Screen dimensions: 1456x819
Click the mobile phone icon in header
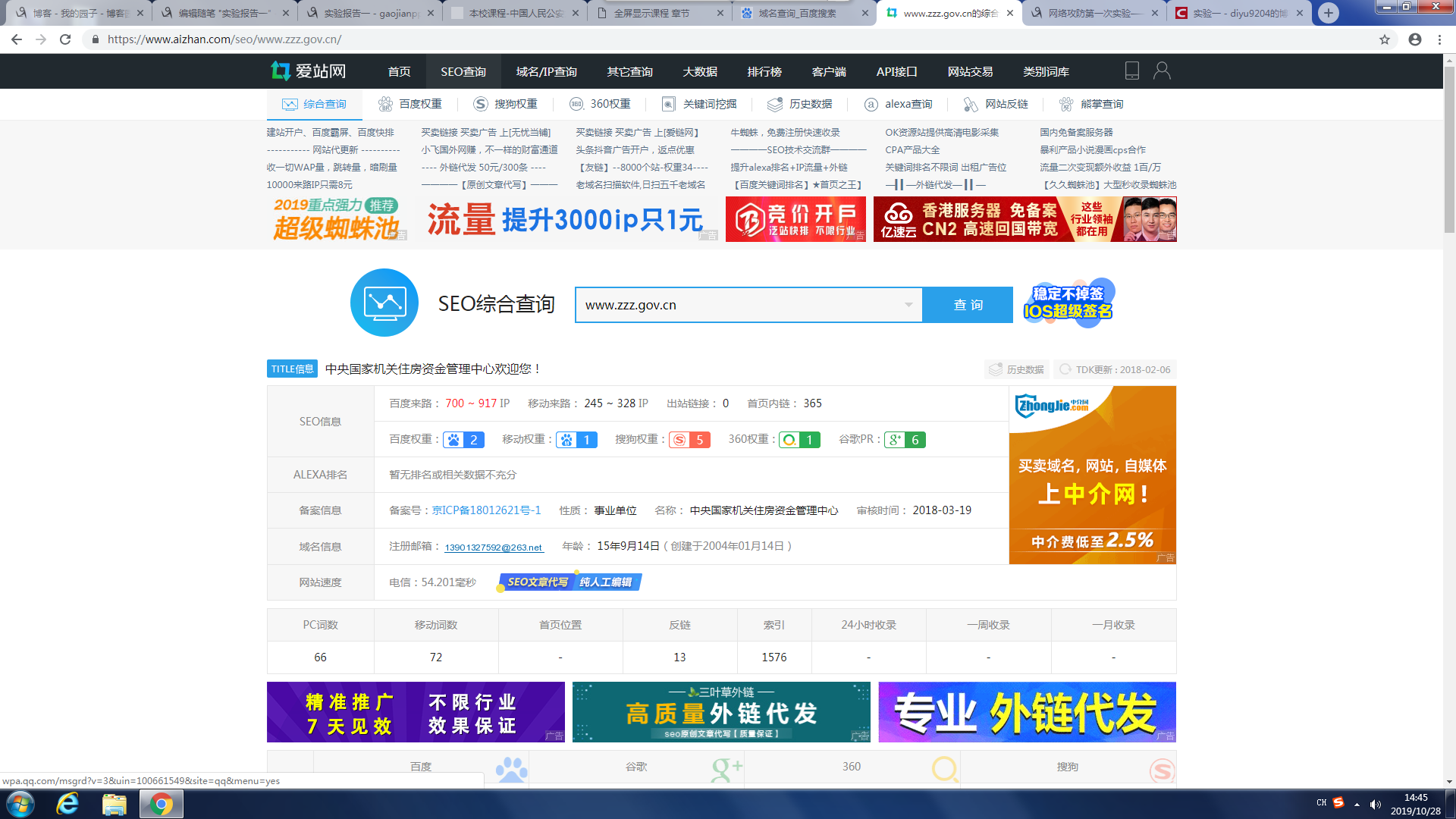(1131, 71)
